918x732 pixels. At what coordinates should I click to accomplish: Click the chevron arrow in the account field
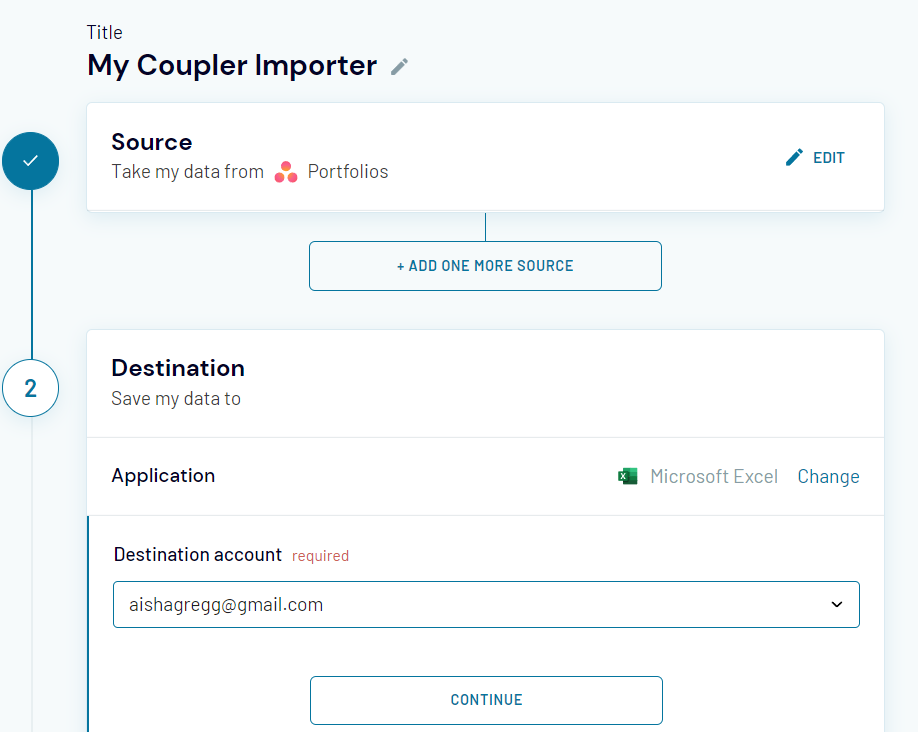838,604
